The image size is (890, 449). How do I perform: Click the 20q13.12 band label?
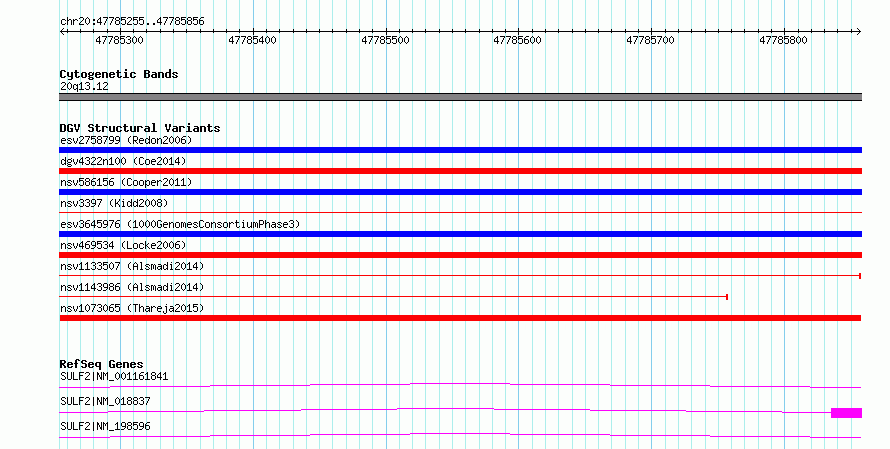[84, 86]
